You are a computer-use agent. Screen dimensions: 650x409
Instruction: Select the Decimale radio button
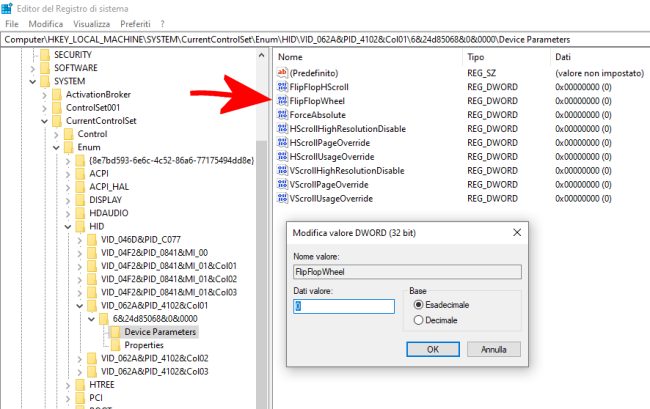(x=418, y=320)
